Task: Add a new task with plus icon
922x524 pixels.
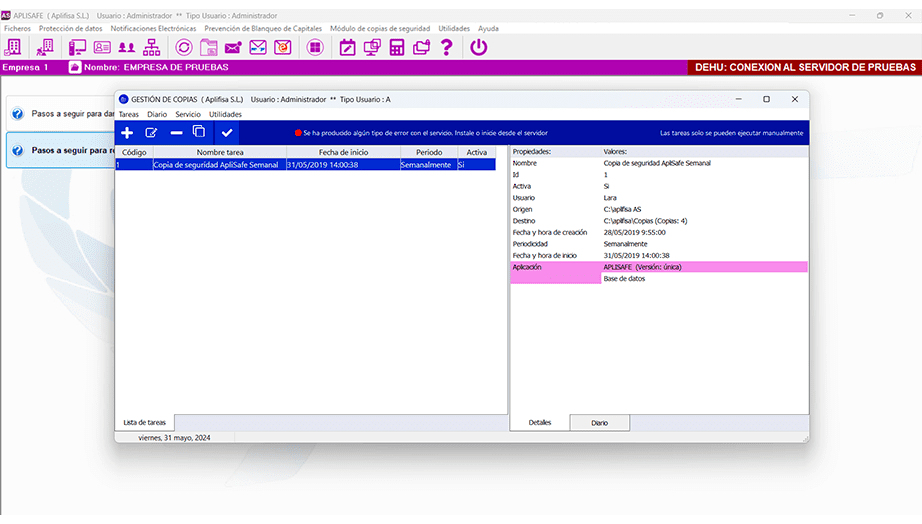Action: [x=127, y=133]
